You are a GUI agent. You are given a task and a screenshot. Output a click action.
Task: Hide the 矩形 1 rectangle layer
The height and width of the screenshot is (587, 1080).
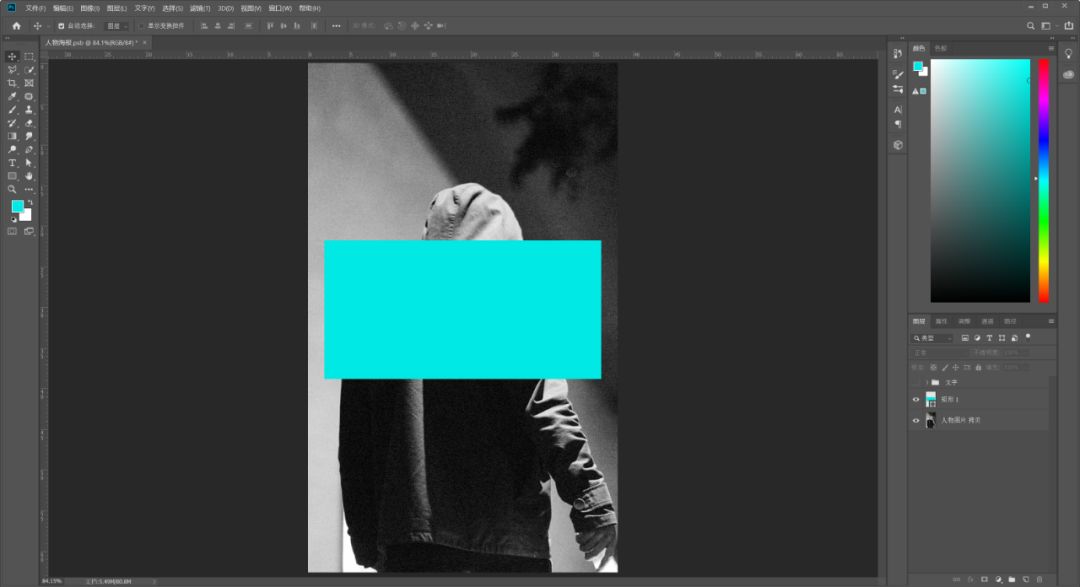click(x=916, y=400)
